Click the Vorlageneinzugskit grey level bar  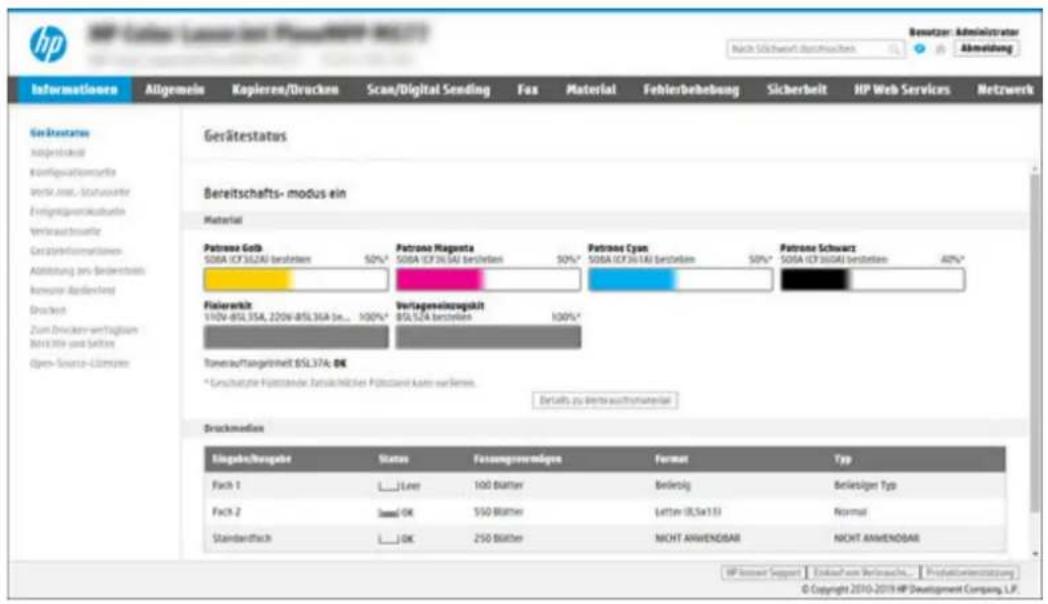[x=488, y=337]
